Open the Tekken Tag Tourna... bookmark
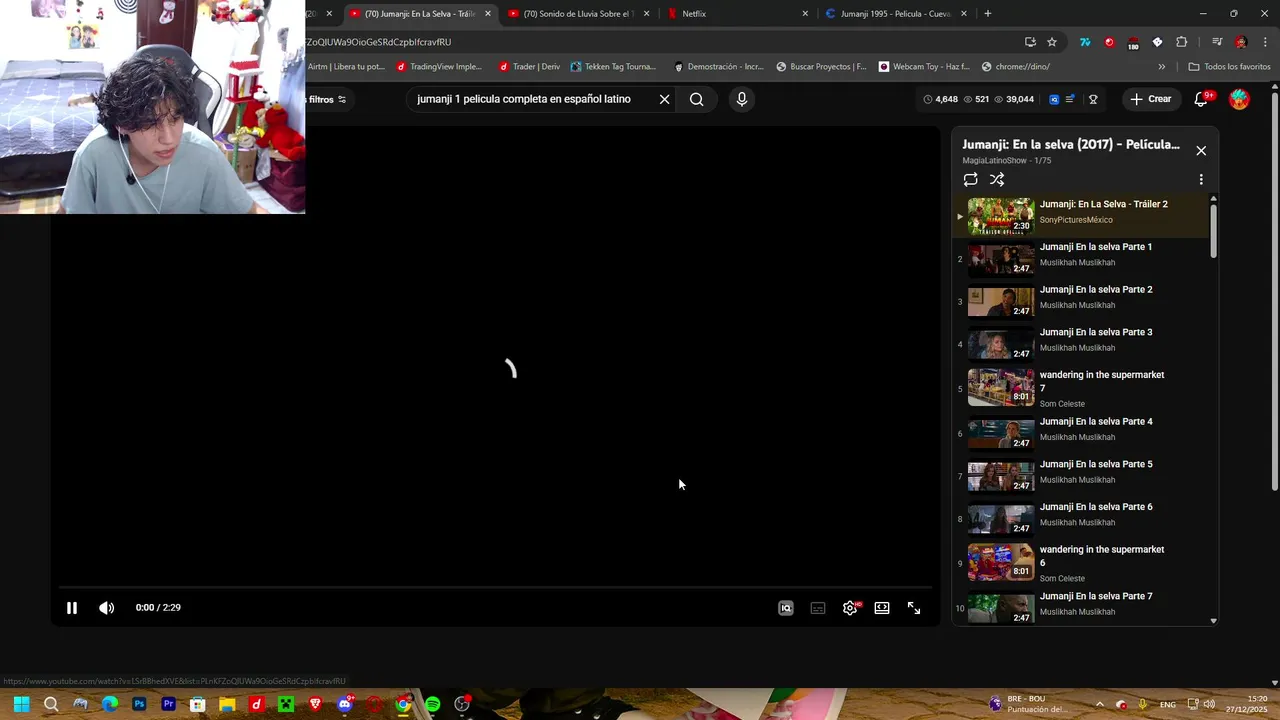The height and width of the screenshot is (720, 1280). click(613, 67)
